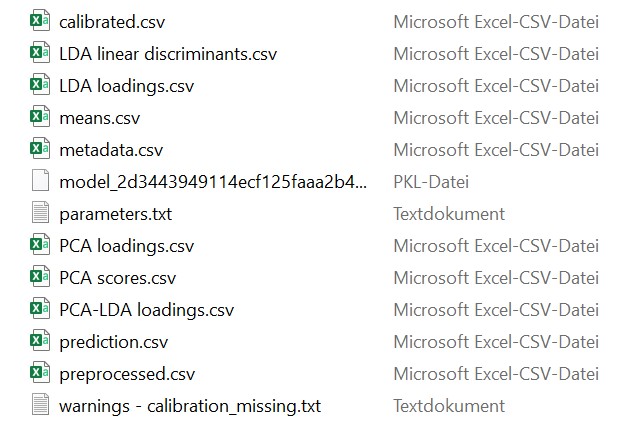
Task: Select the calibrated.csv file name
Action: coord(112,22)
